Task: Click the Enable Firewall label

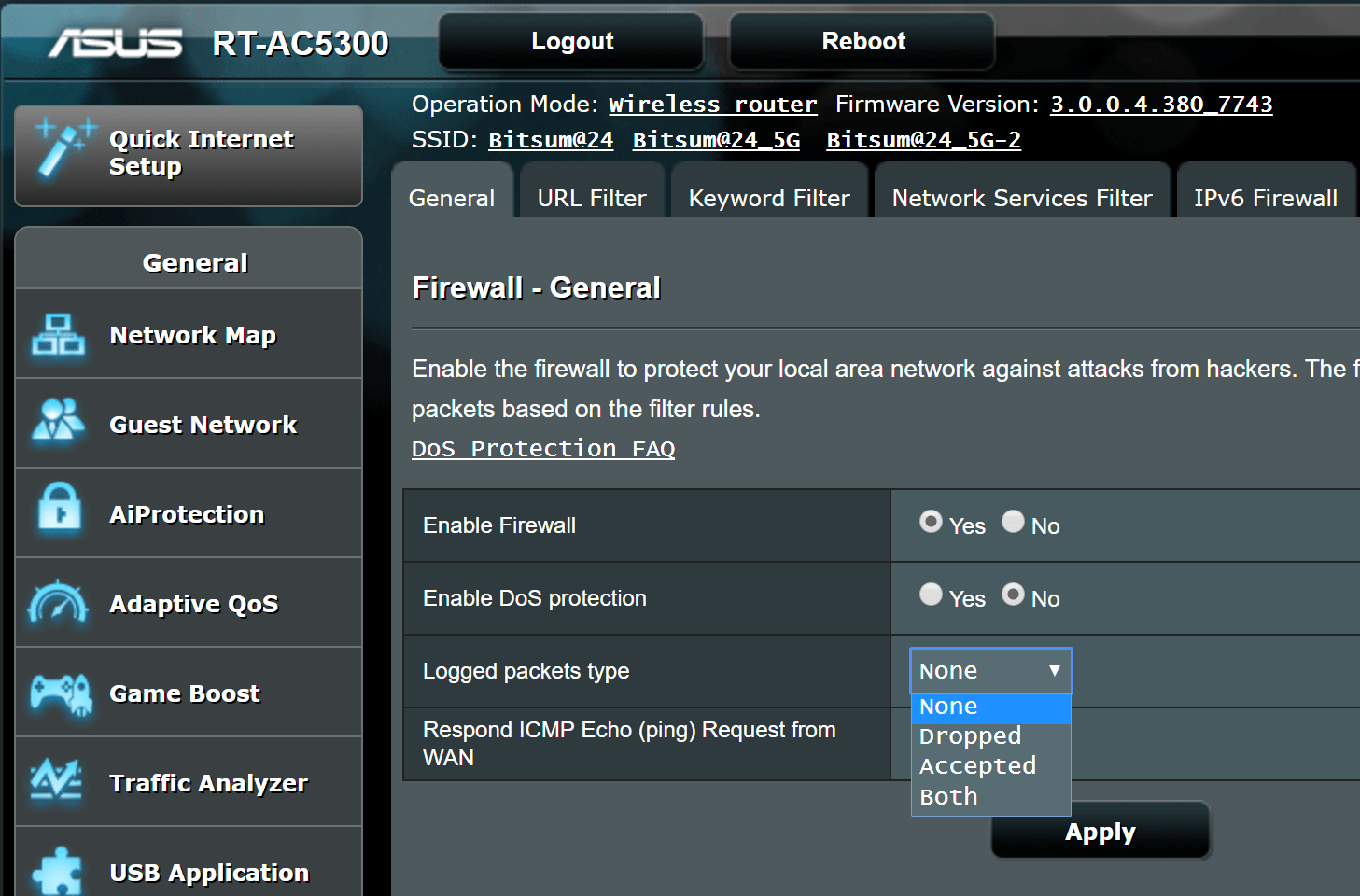Action: coord(499,525)
